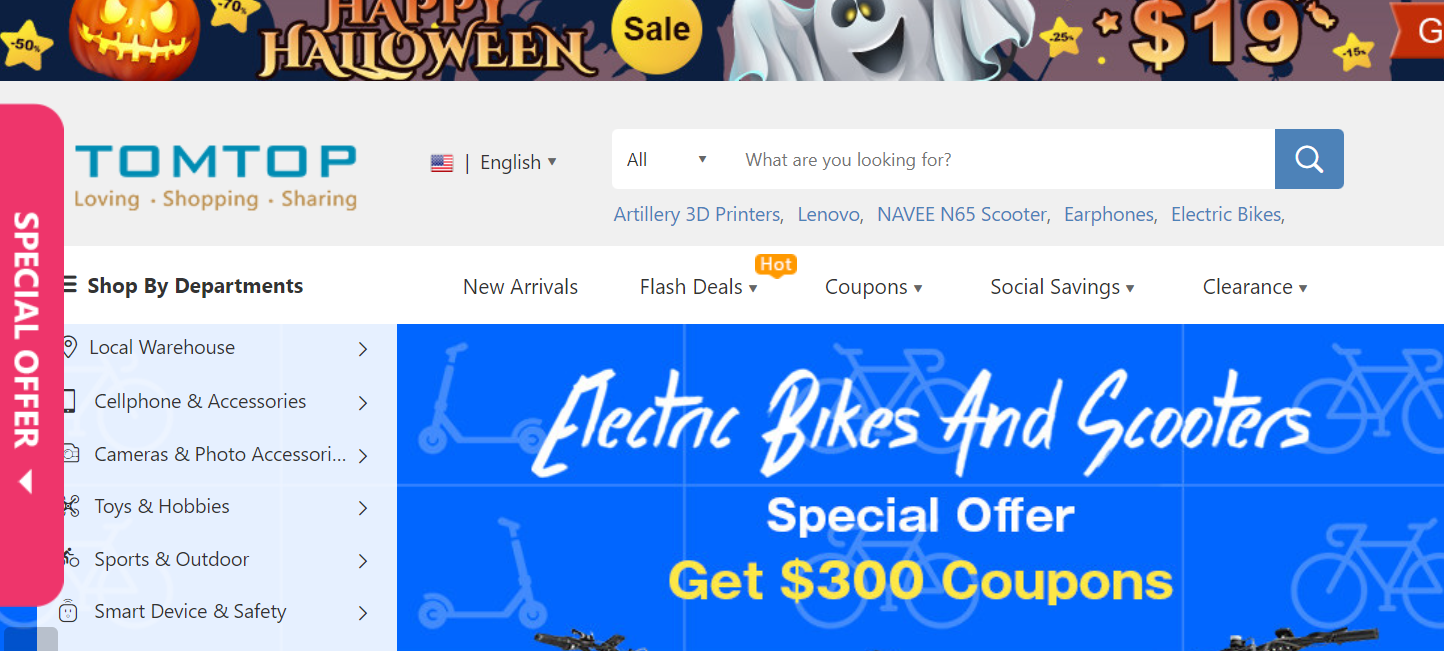Open the Electric Bikes And Scooters banner

click(920, 487)
